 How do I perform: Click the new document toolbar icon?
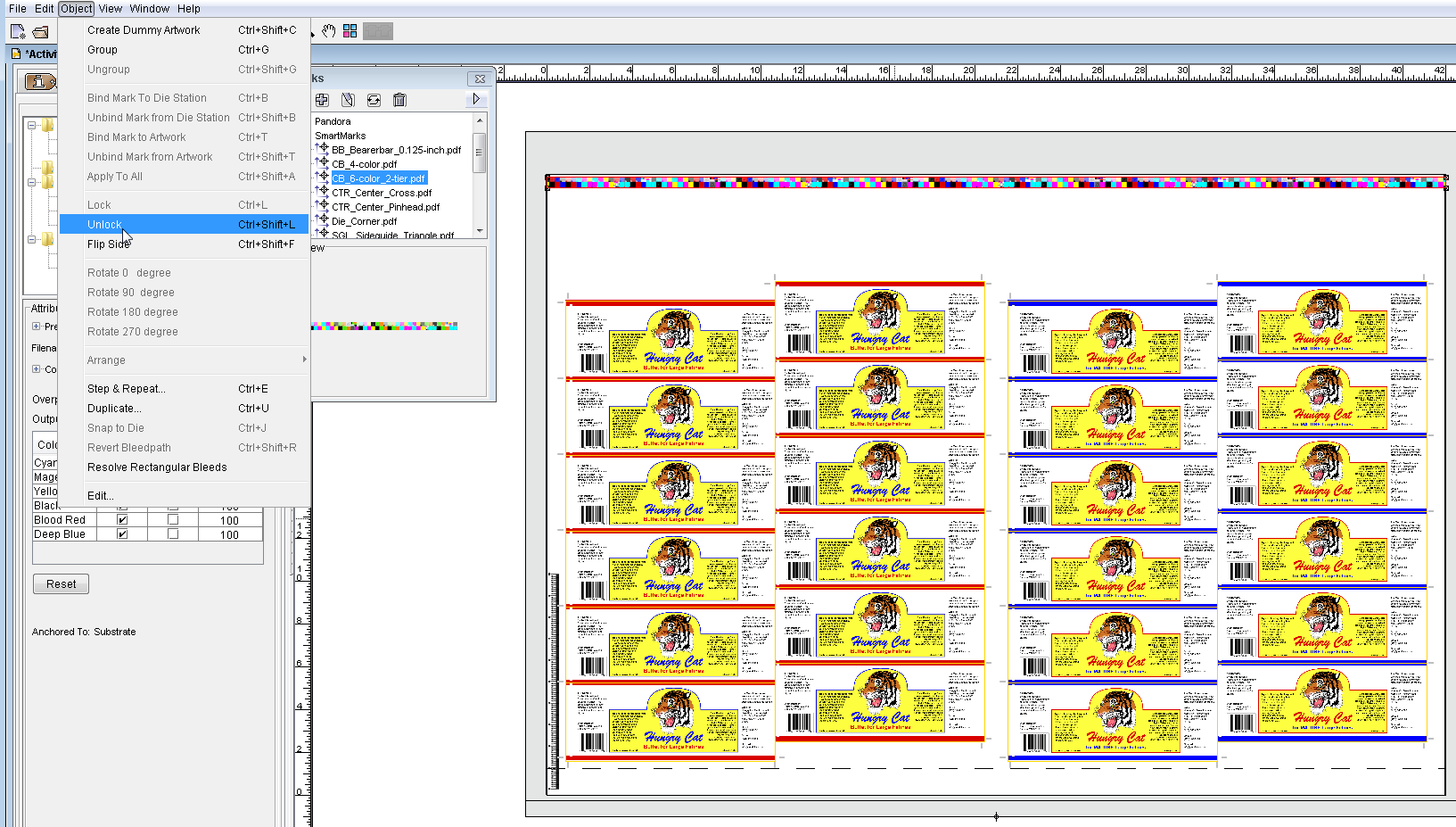18,31
